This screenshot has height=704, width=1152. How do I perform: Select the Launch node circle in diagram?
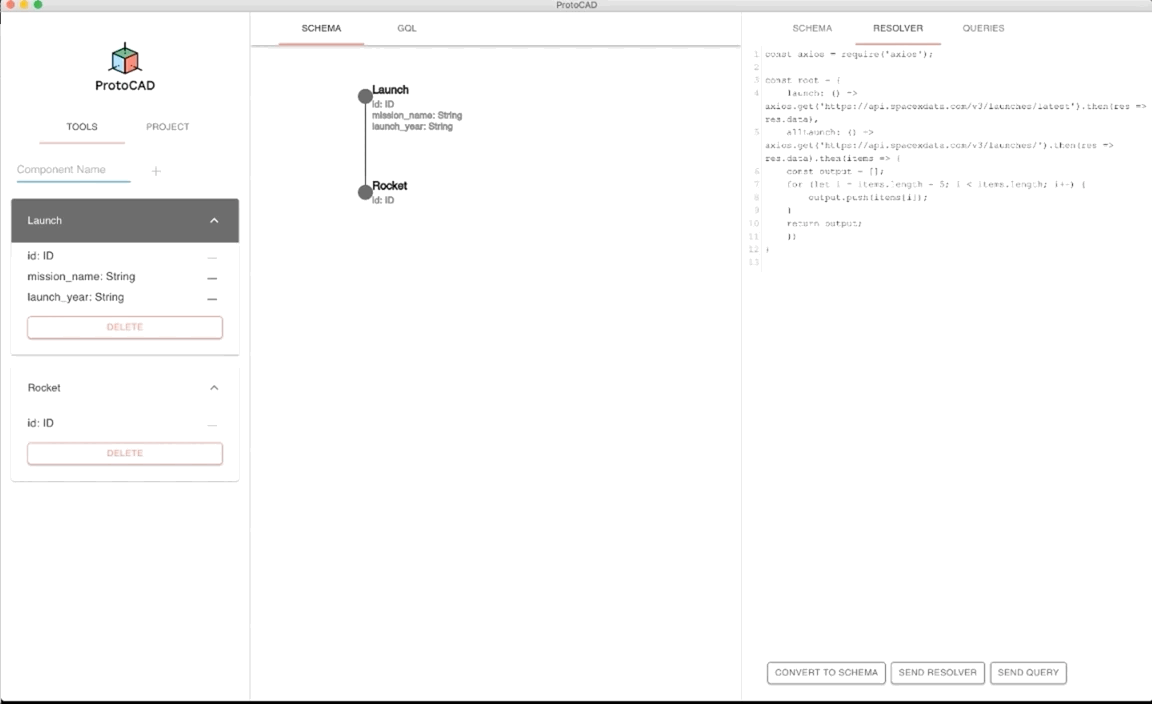click(x=365, y=96)
